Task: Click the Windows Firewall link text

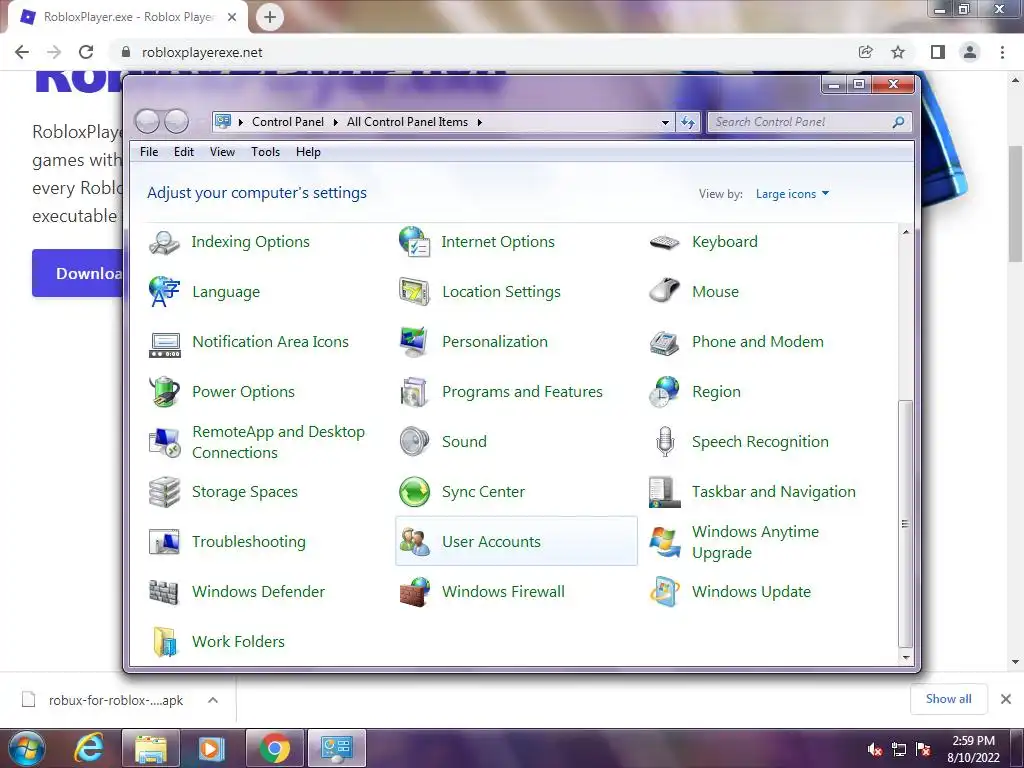Action: (x=504, y=592)
